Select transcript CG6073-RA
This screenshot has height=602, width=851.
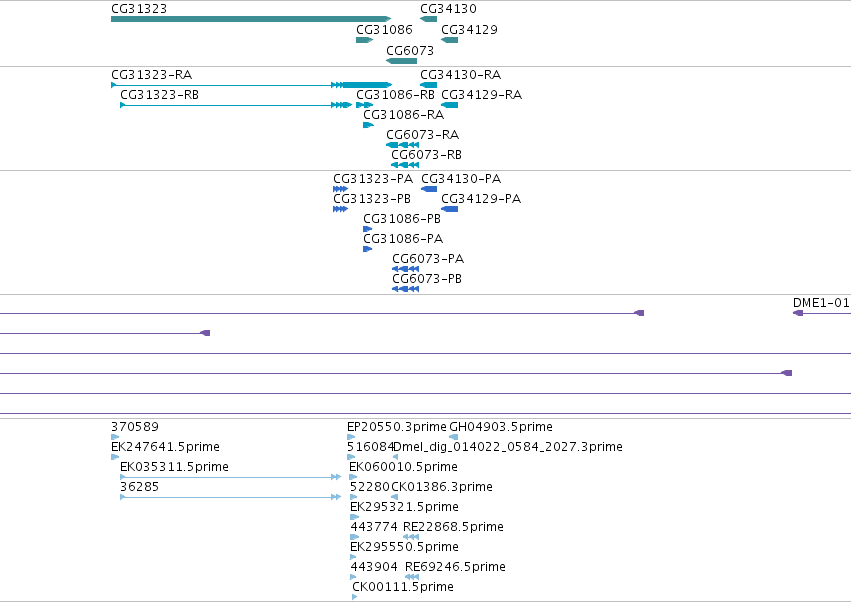click(402, 145)
